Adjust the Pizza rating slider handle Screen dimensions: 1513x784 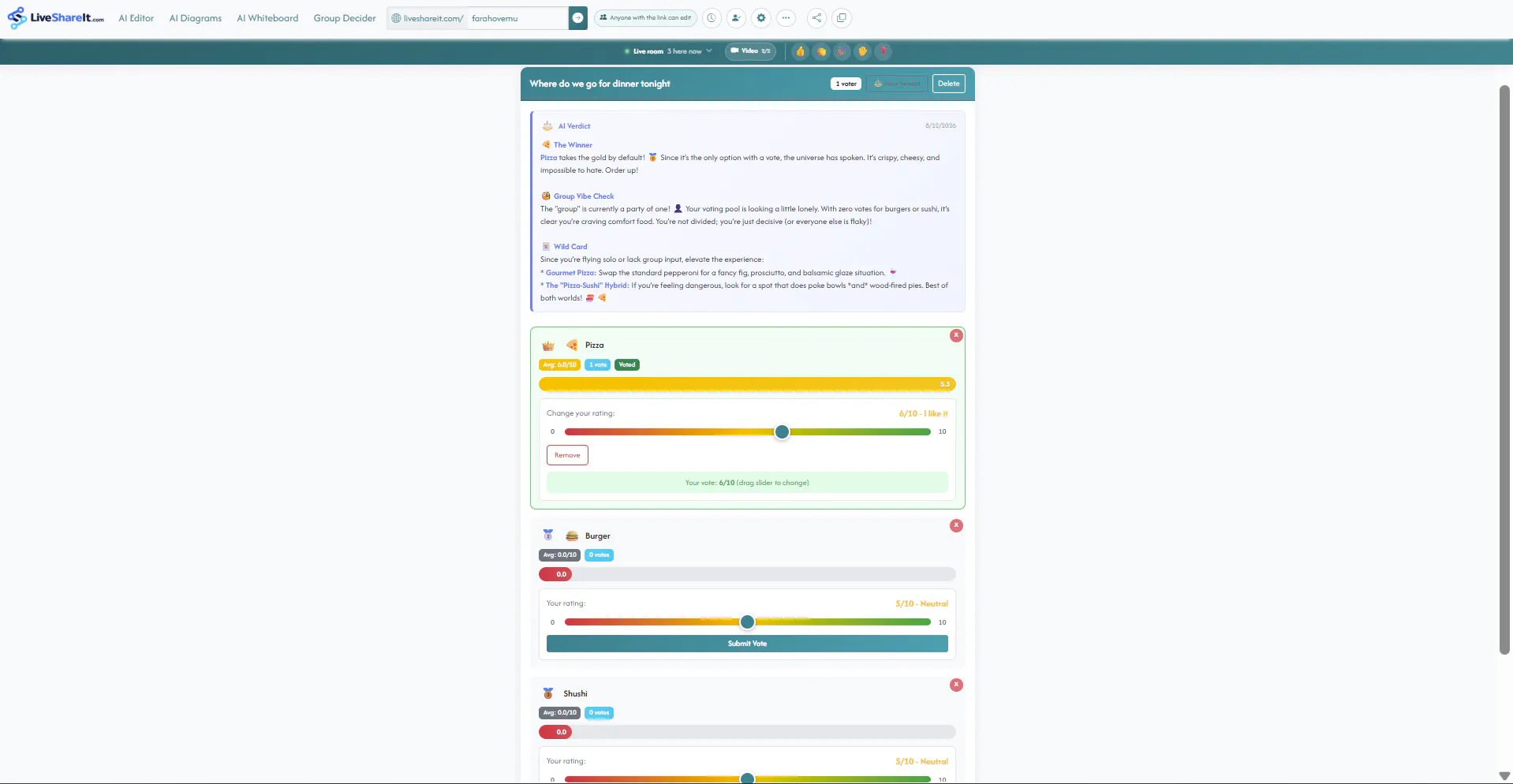click(782, 431)
